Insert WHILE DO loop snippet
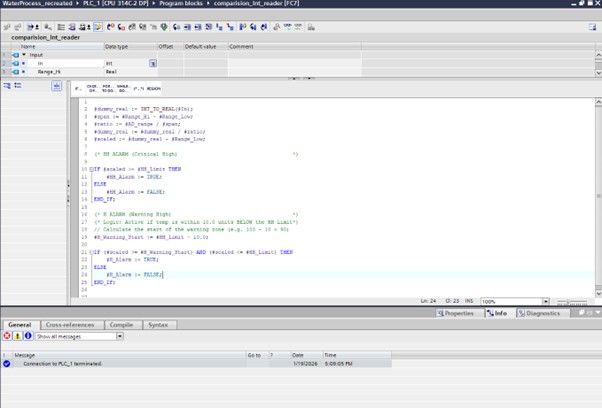The width and height of the screenshot is (602, 408). (x=122, y=88)
